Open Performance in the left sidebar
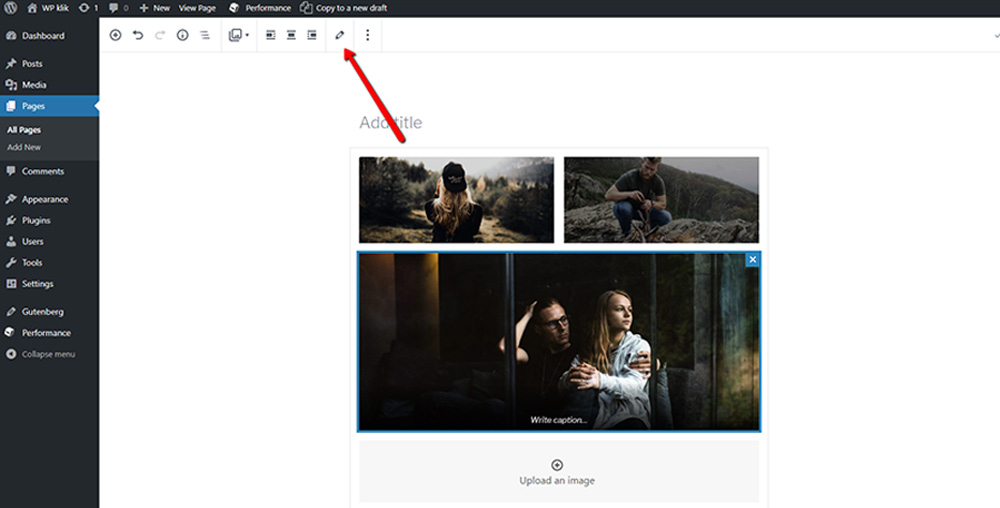Screen dimensions: 1000x508 pyautogui.click(x=49, y=333)
